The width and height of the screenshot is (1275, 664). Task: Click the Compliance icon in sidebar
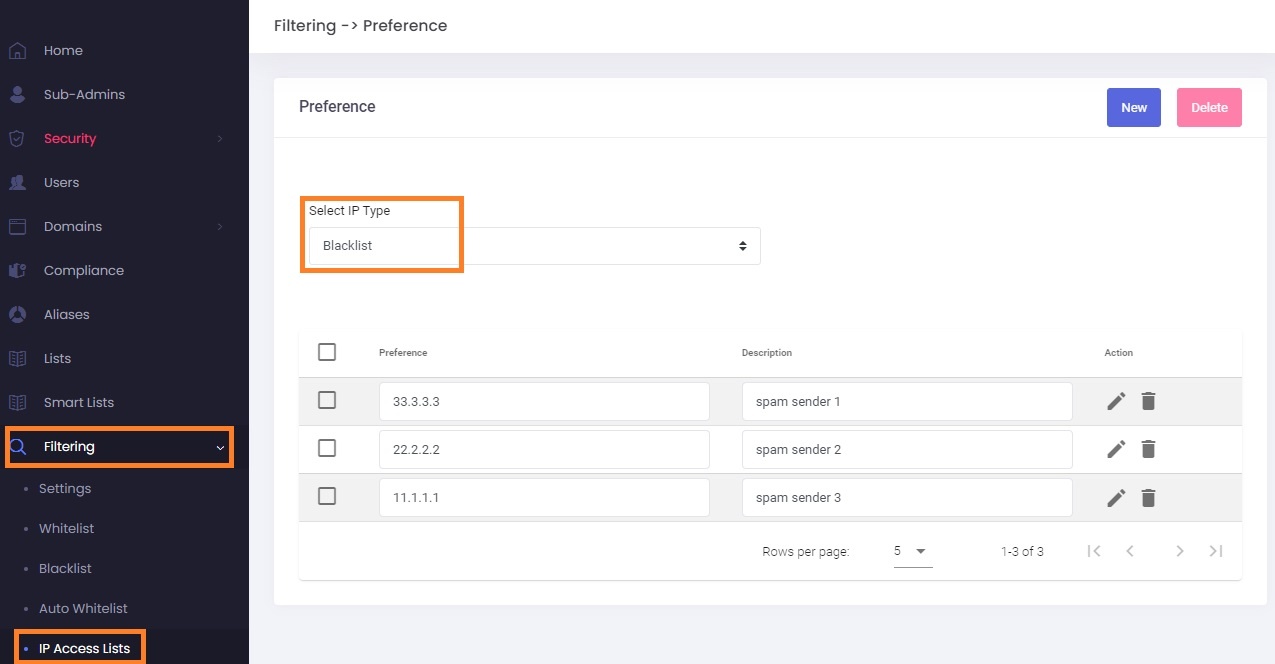pos(17,271)
